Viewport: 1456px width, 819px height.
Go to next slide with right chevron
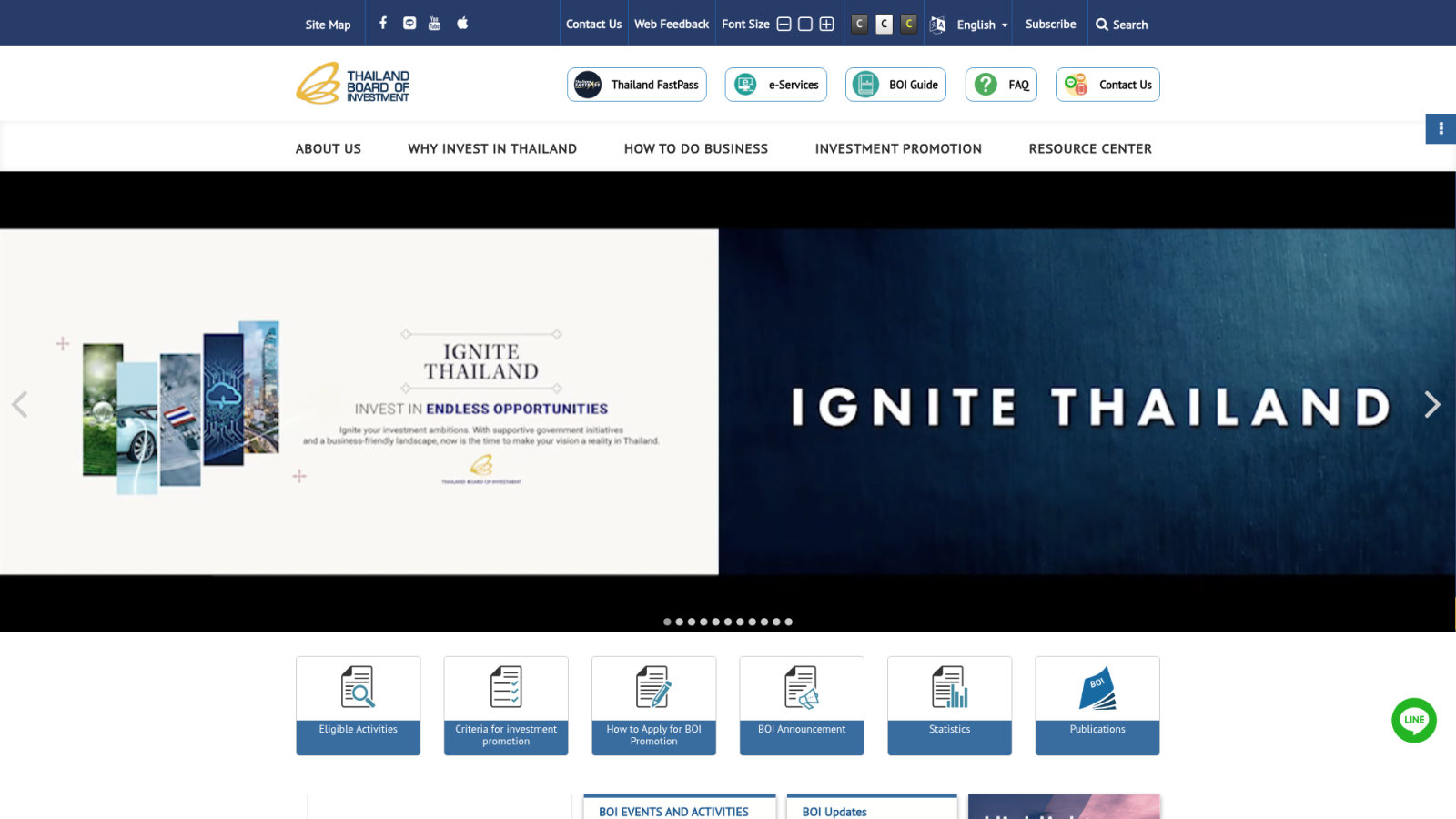[1432, 404]
